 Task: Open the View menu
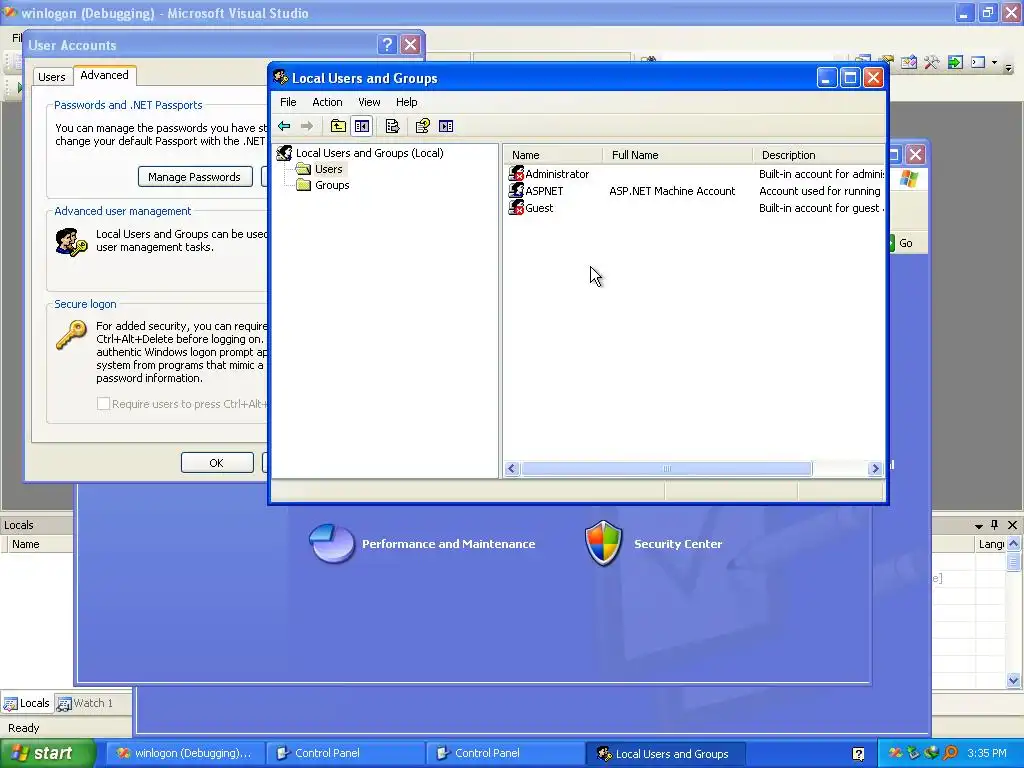point(369,102)
